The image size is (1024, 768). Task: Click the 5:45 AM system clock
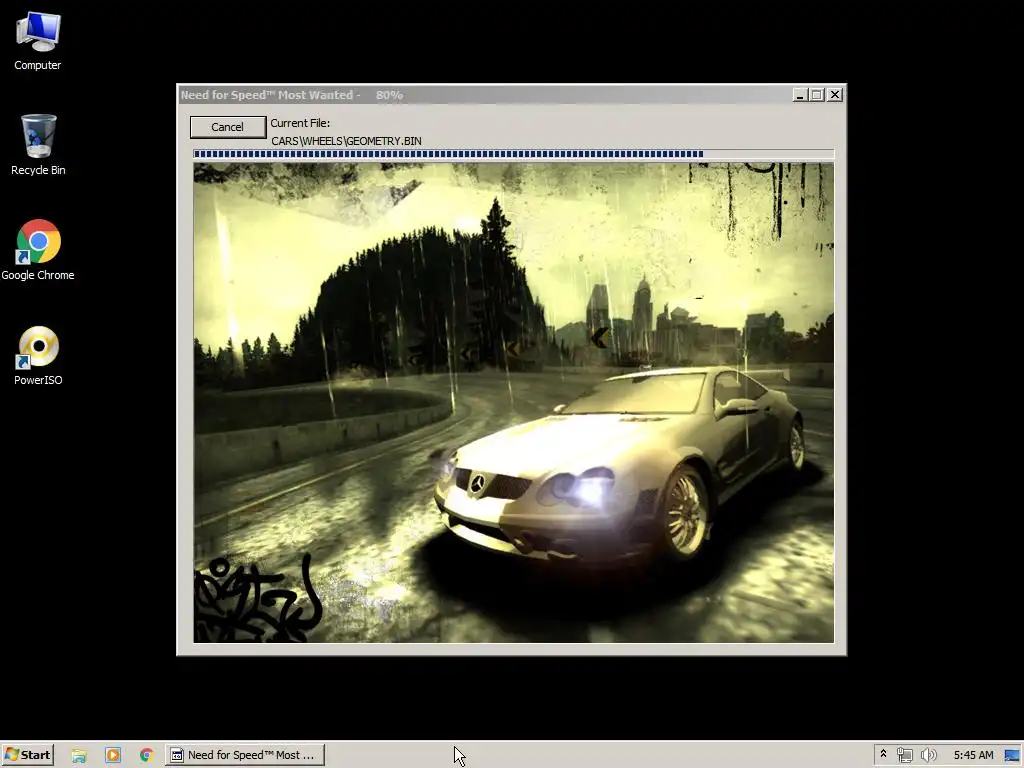973,755
